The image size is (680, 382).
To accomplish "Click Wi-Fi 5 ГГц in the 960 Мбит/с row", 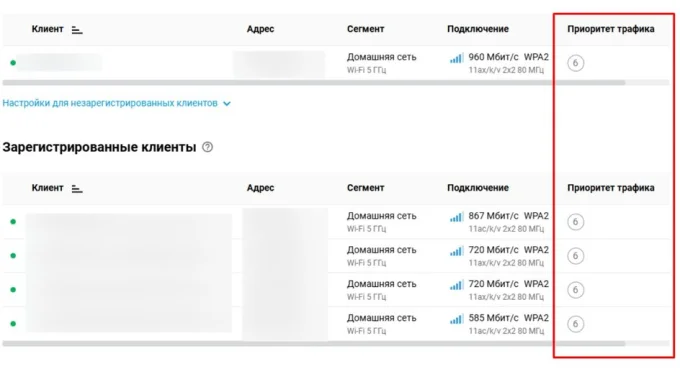I will [x=366, y=70].
